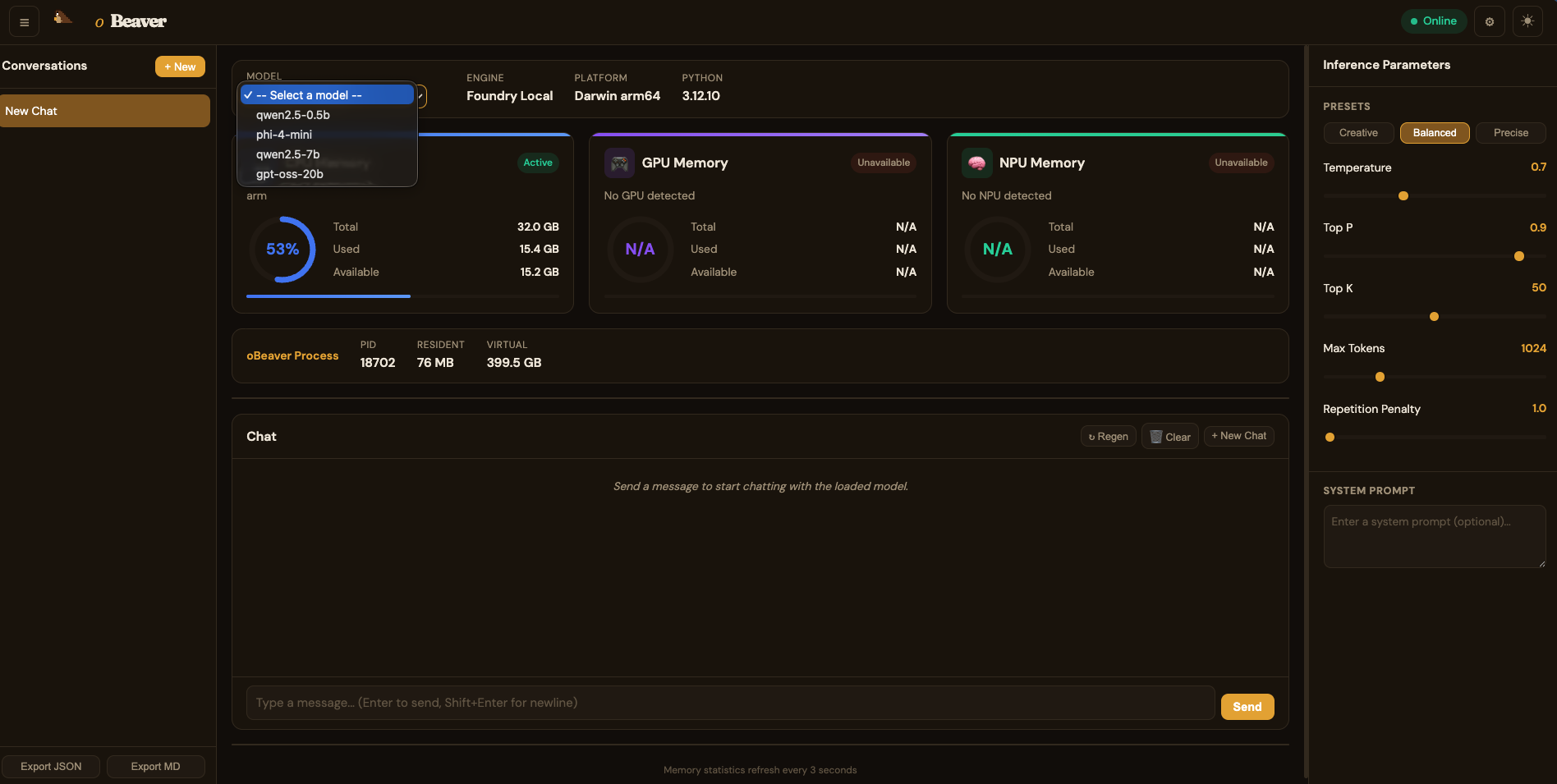Click the sun theme icon
The image size is (1557, 784).
point(1528,21)
